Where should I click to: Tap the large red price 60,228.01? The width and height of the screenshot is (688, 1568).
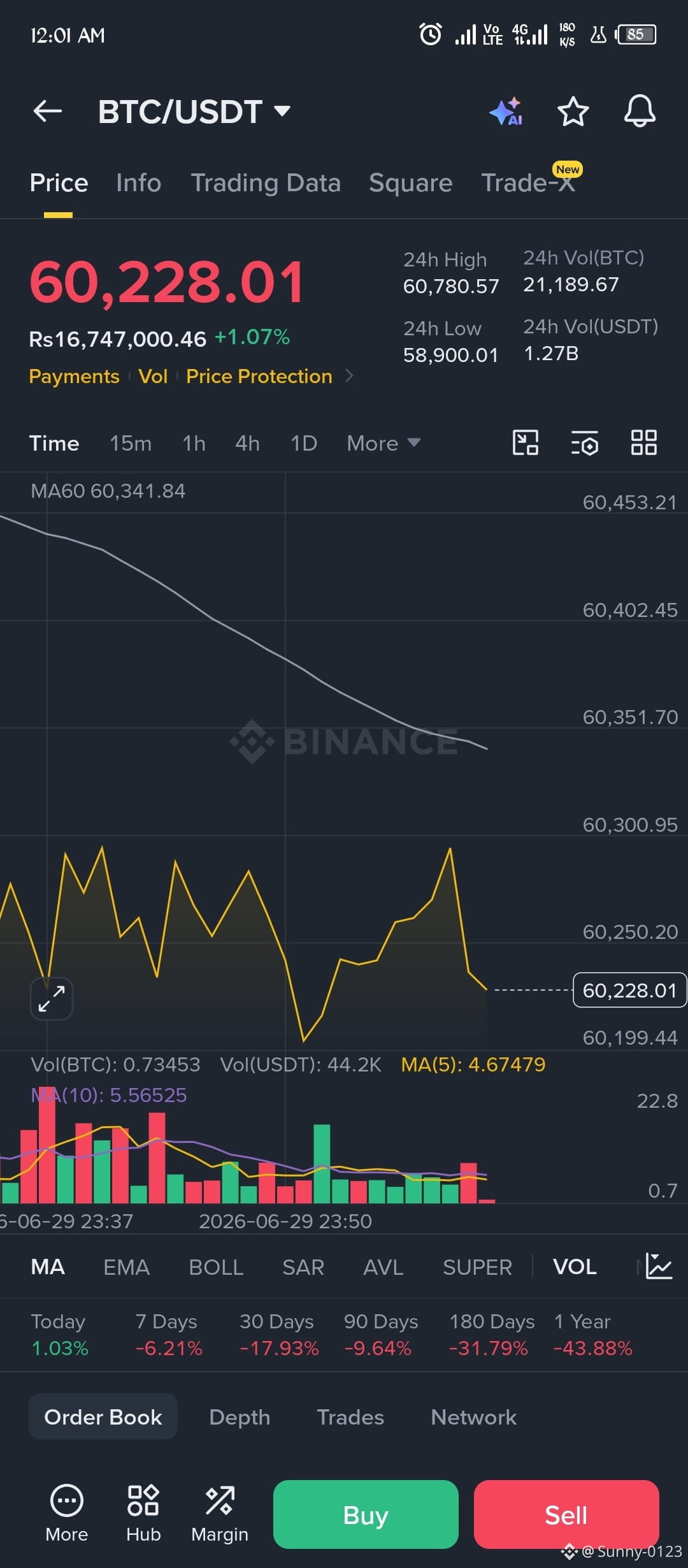click(x=168, y=282)
